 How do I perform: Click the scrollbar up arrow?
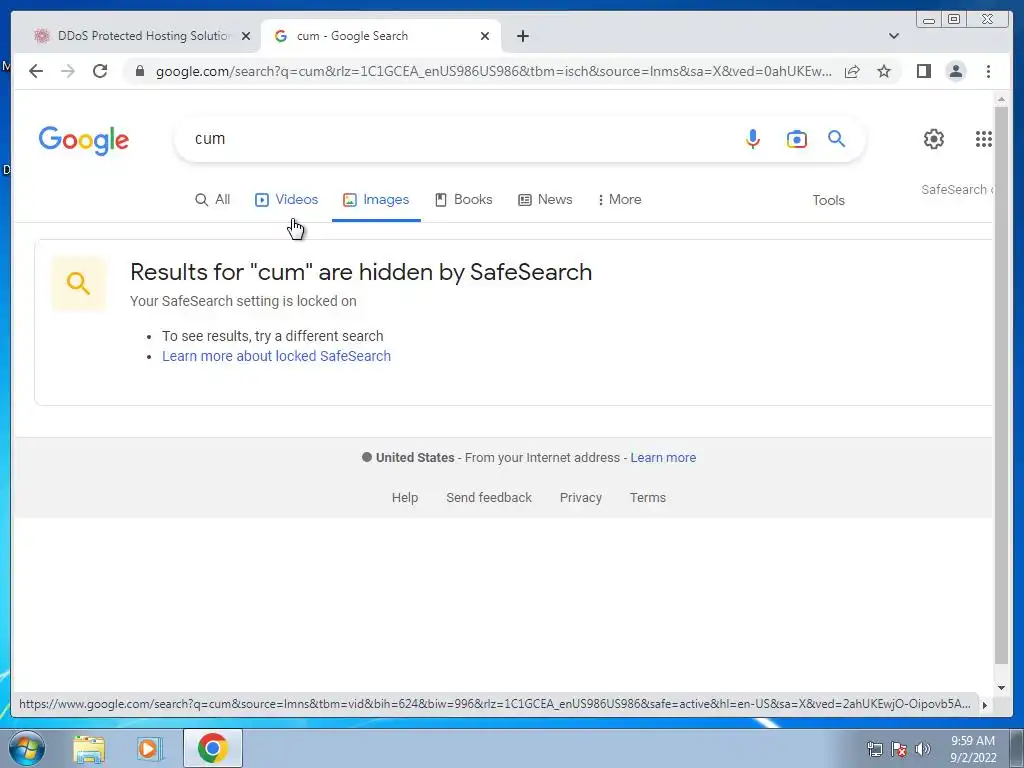tap(1001, 99)
